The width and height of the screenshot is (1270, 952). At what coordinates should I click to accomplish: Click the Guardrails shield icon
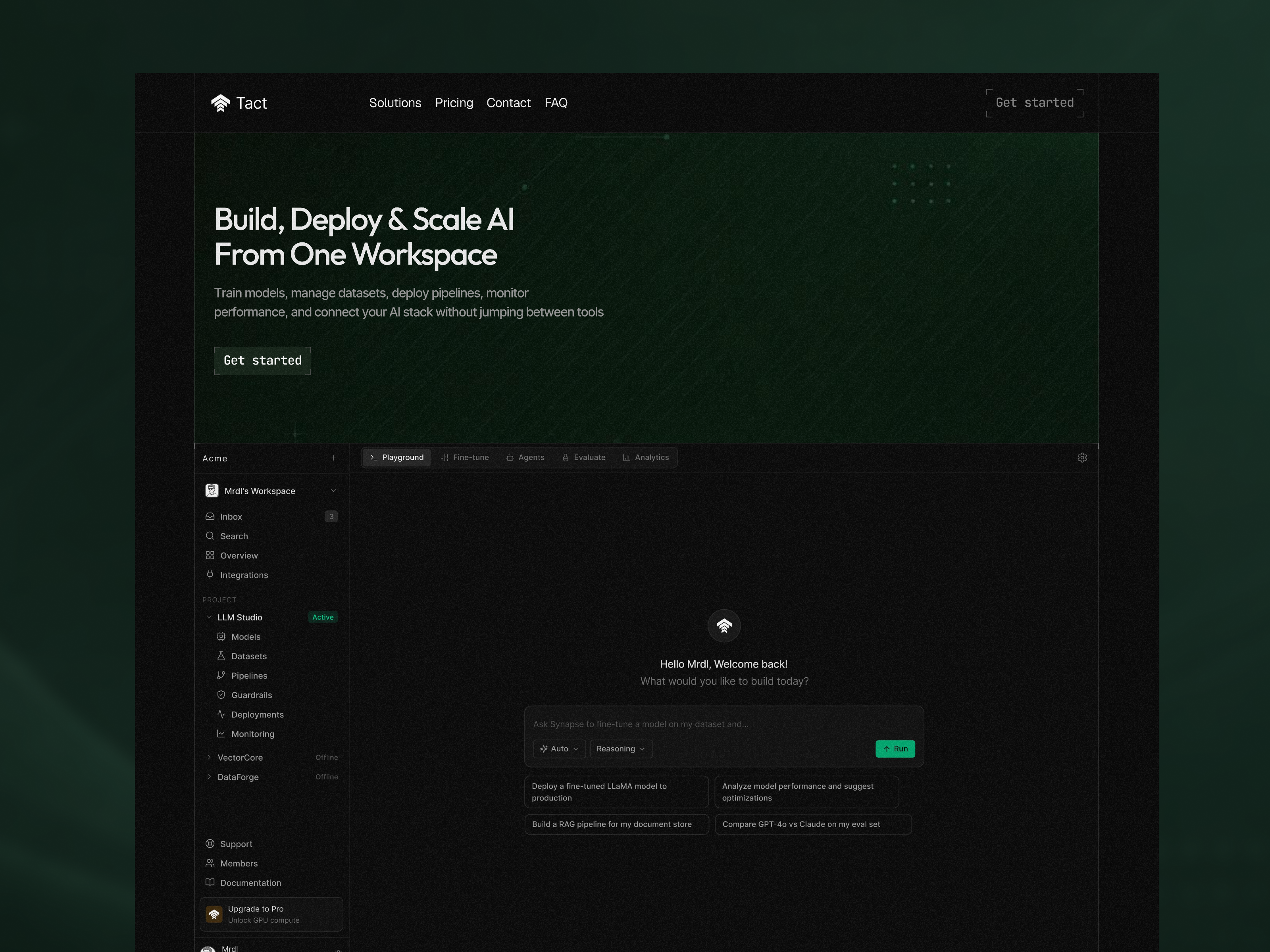[221, 695]
